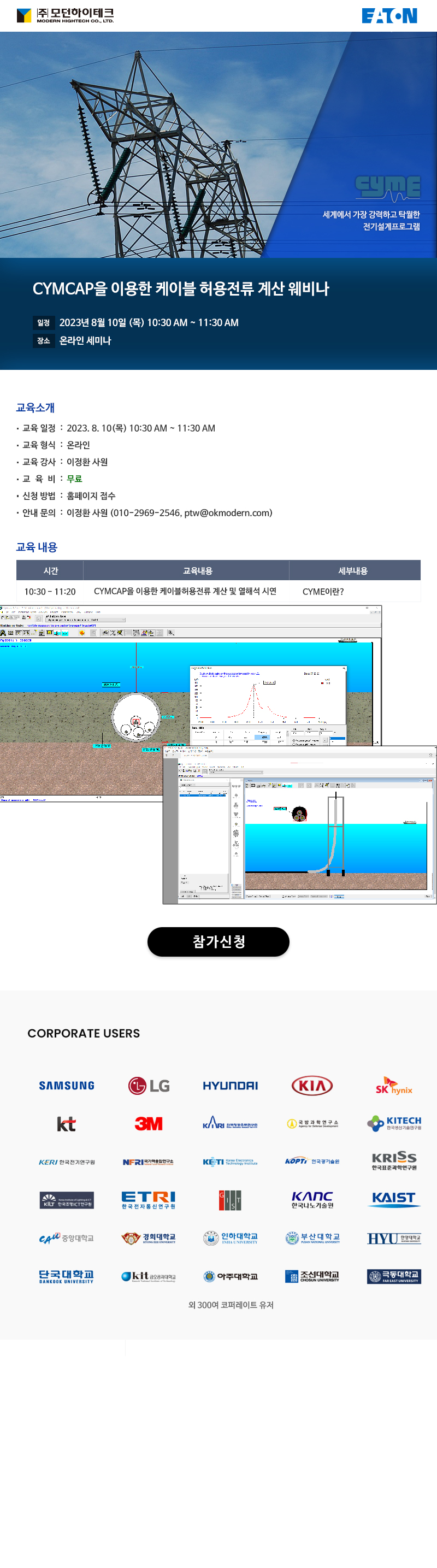The height and width of the screenshot is (1568, 437).
Task: Click the 단국대학교 logo
Action: coord(66,1276)
